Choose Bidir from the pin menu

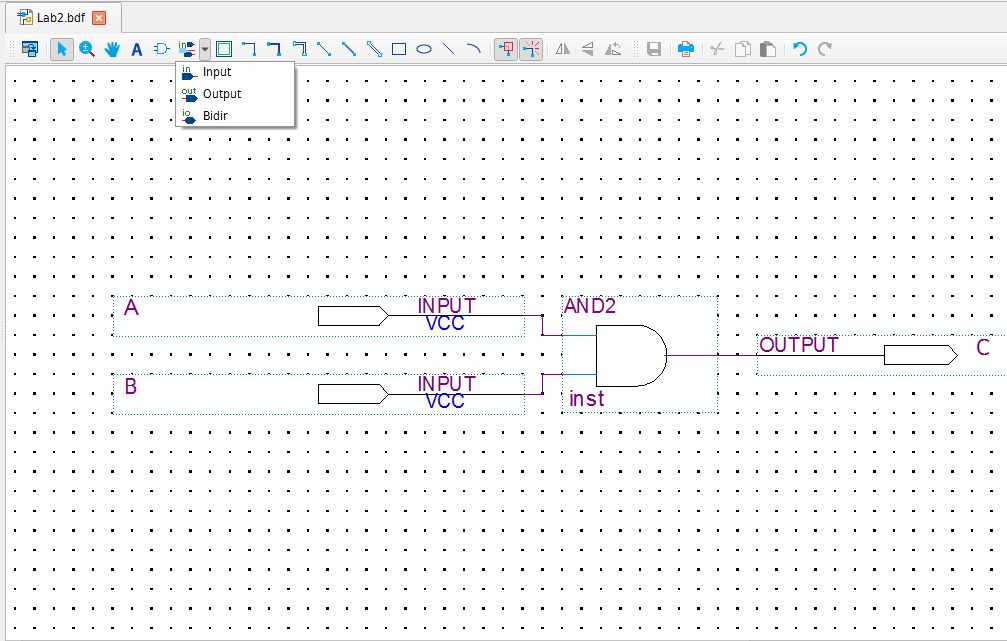(x=235, y=116)
